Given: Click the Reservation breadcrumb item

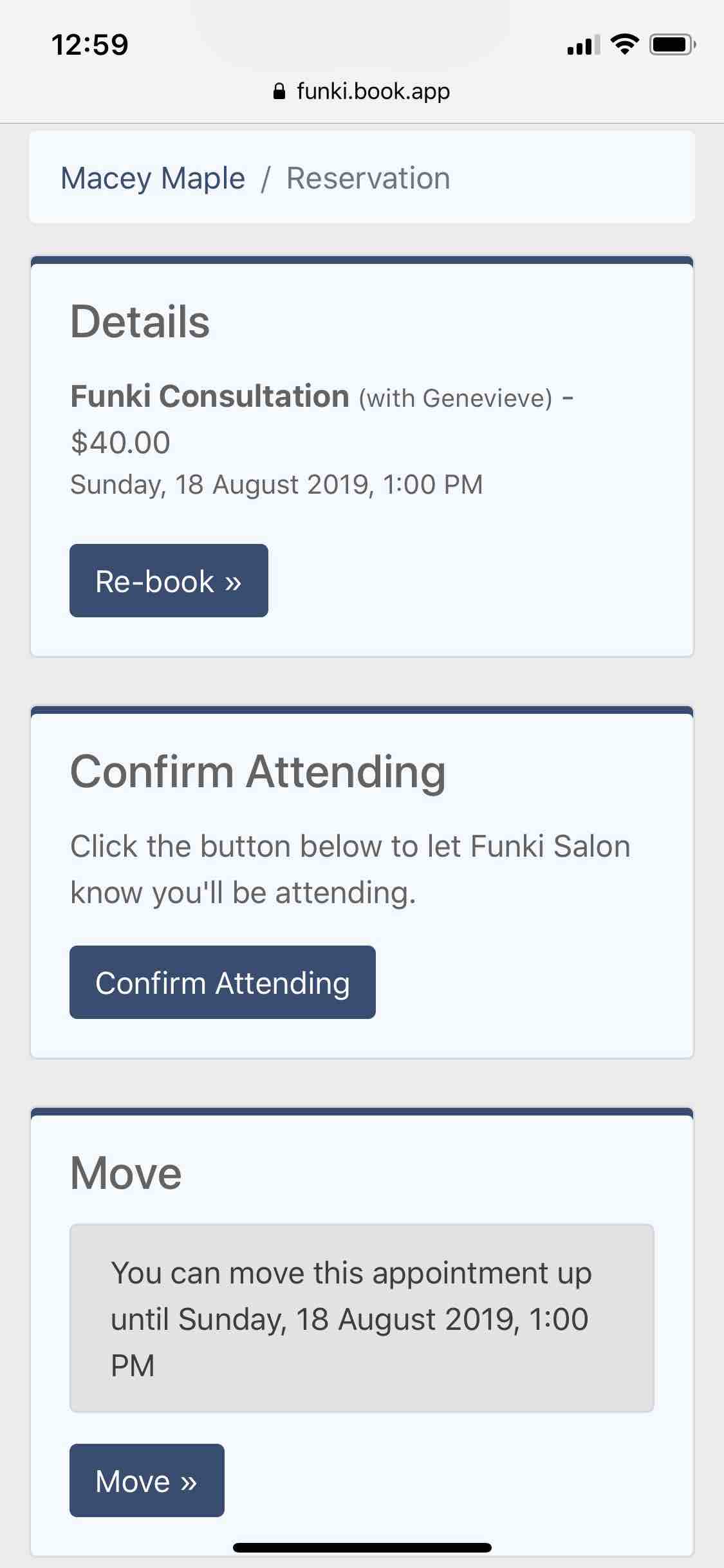Looking at the screenshot, I should (x=368, y=178).
